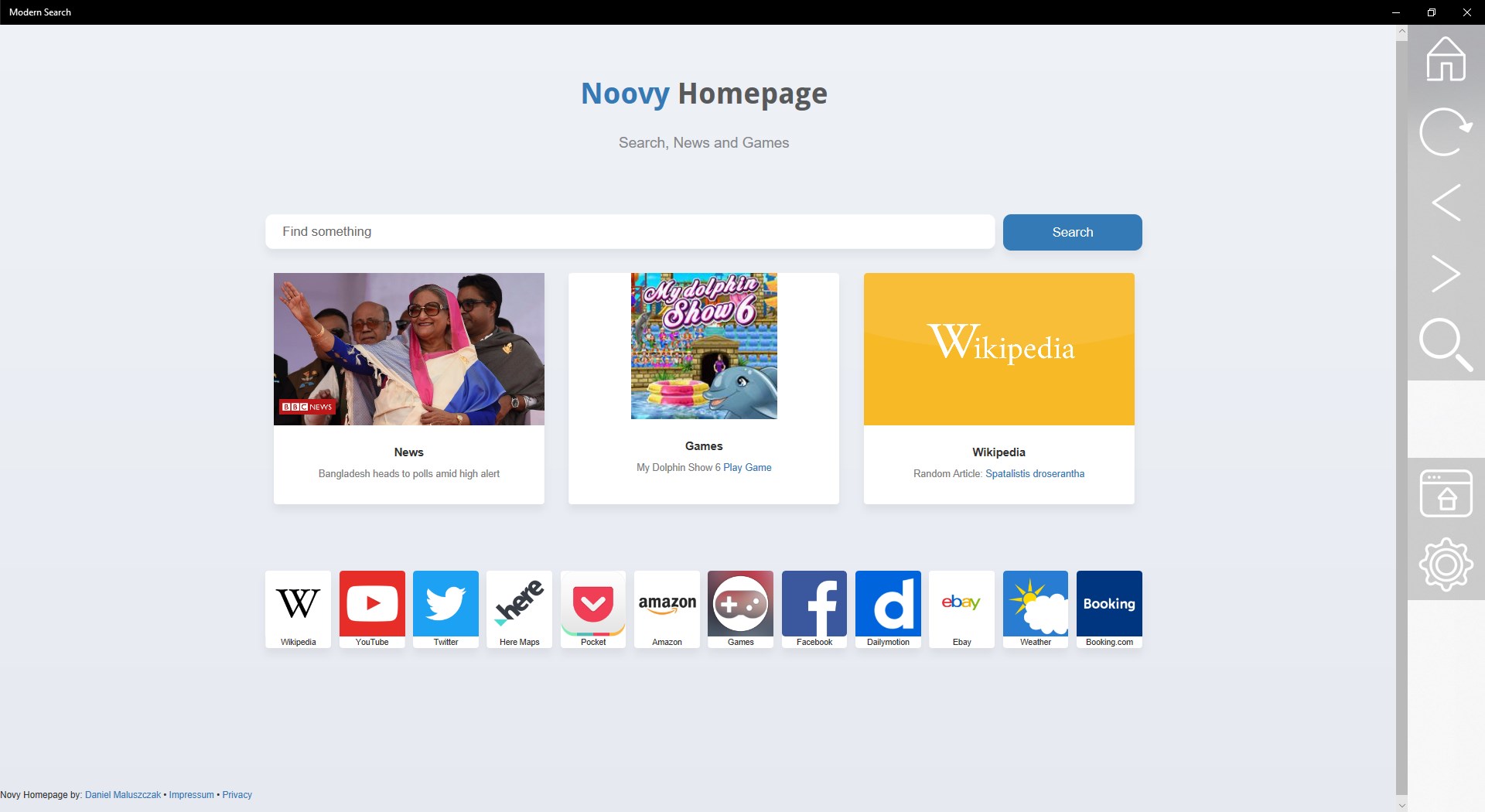Reload the page with refresh icon
This screenshot has height=812, width=1485.
click(x=1446, y=131)
